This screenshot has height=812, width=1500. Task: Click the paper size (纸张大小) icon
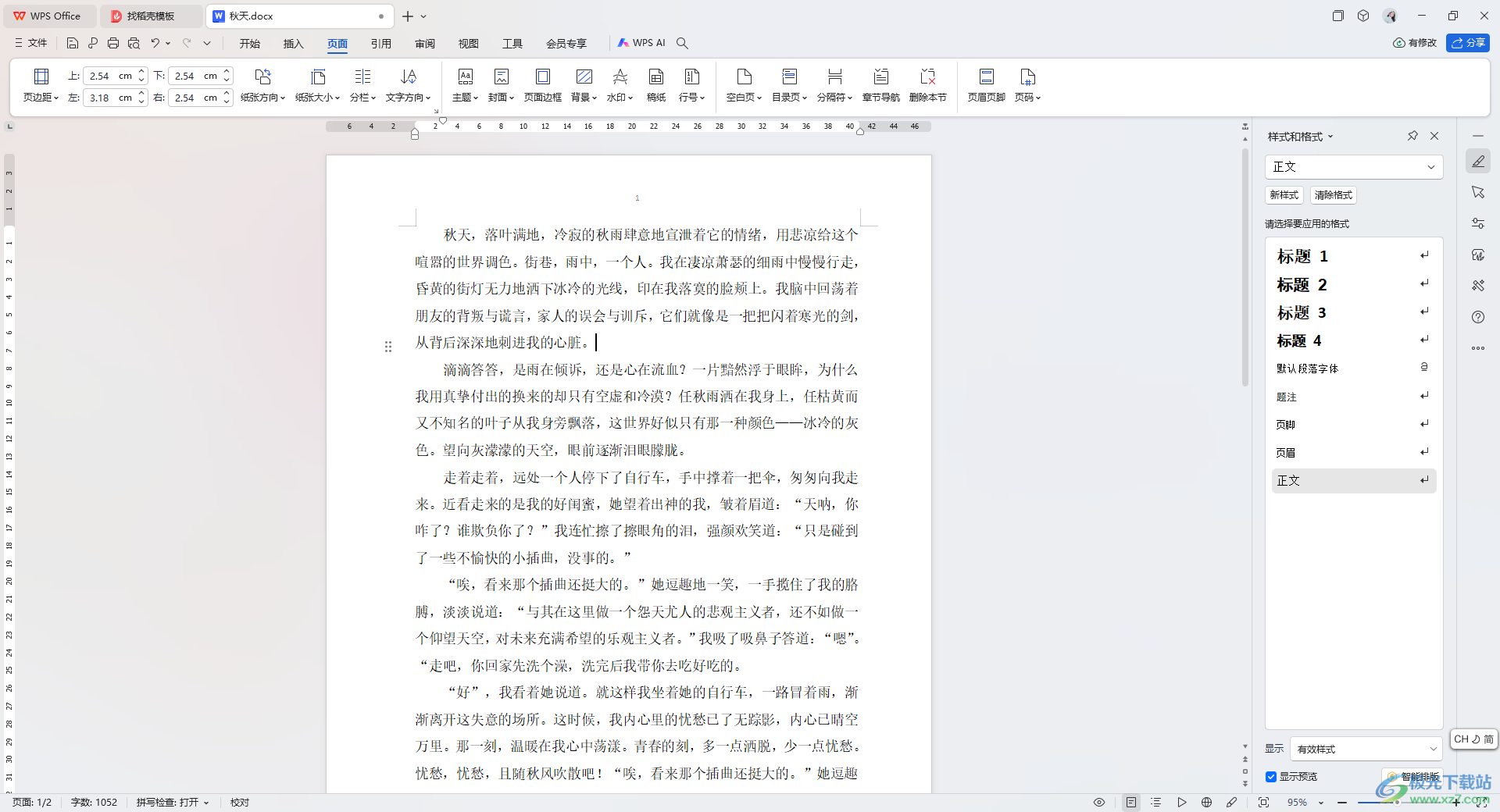[317, 77]
